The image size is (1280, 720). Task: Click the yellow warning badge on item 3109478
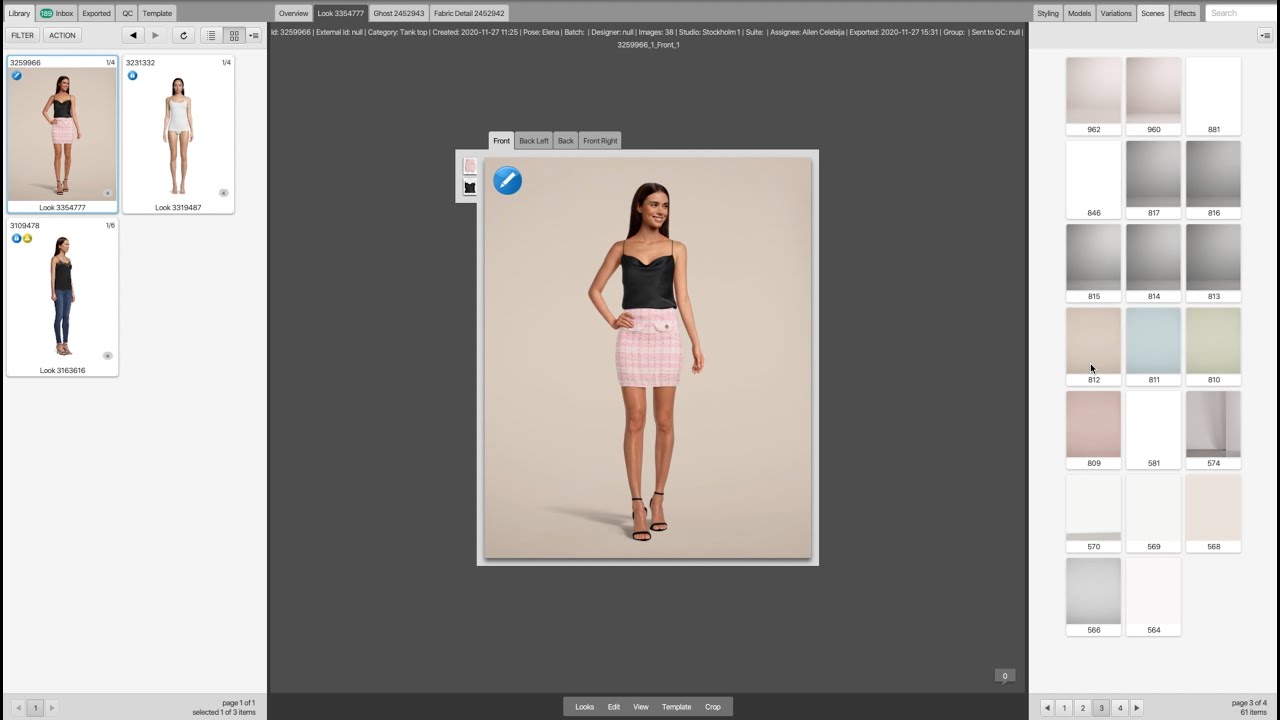tap(28, 239)
